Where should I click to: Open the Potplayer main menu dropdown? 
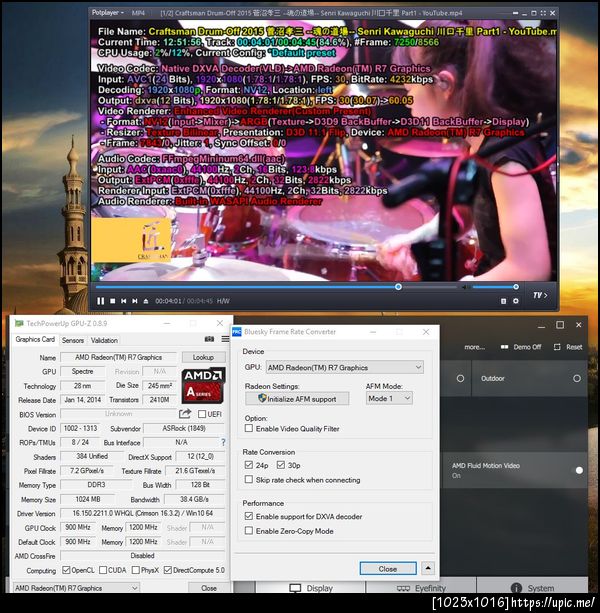pyautogui.click(x=107, y=13)
